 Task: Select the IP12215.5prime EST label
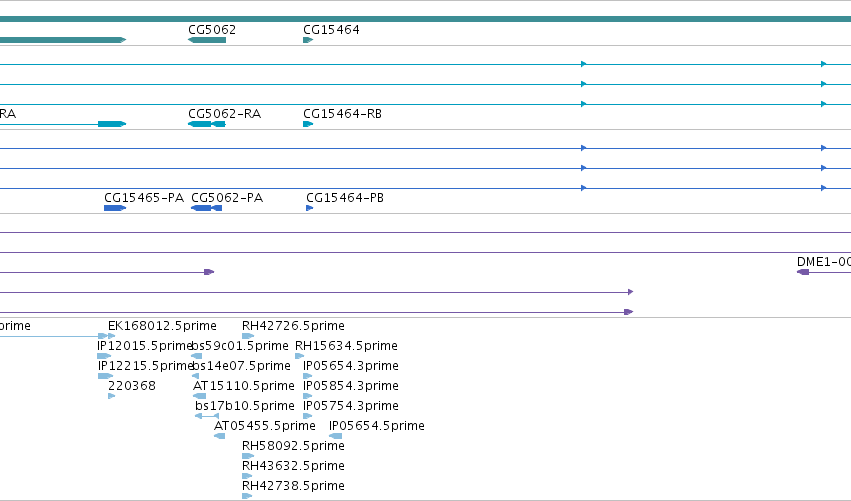pos(145,366)
